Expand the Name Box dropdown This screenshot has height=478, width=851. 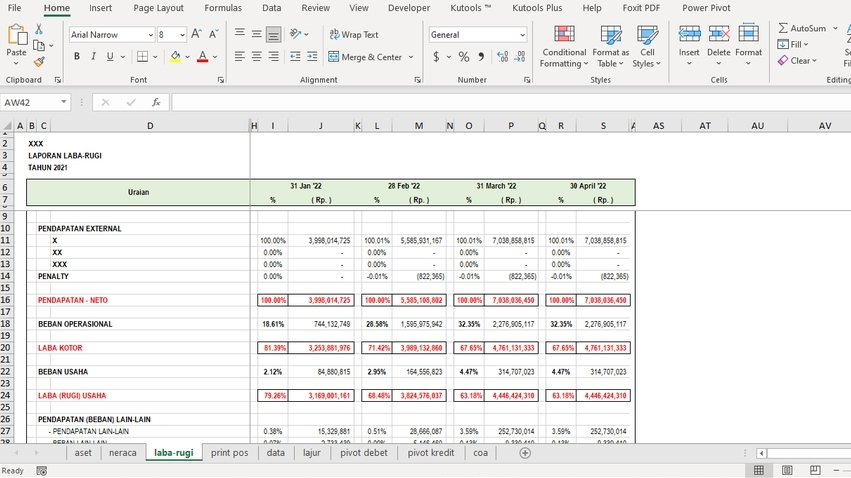coord(63,102)
